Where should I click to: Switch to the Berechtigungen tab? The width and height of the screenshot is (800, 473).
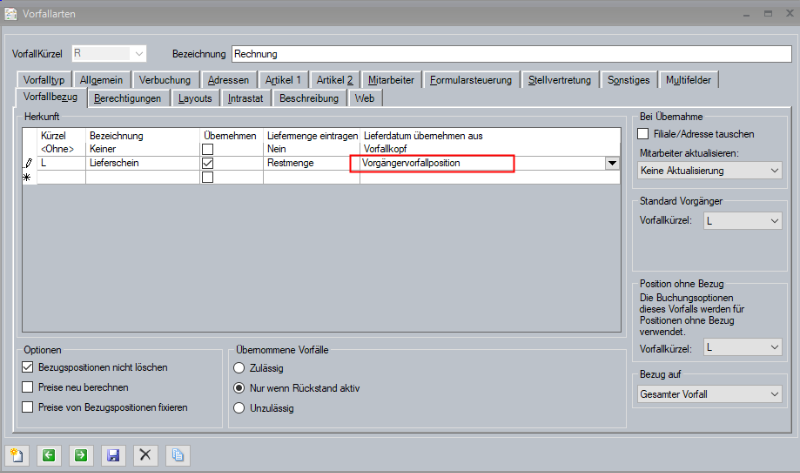[127, 98]
